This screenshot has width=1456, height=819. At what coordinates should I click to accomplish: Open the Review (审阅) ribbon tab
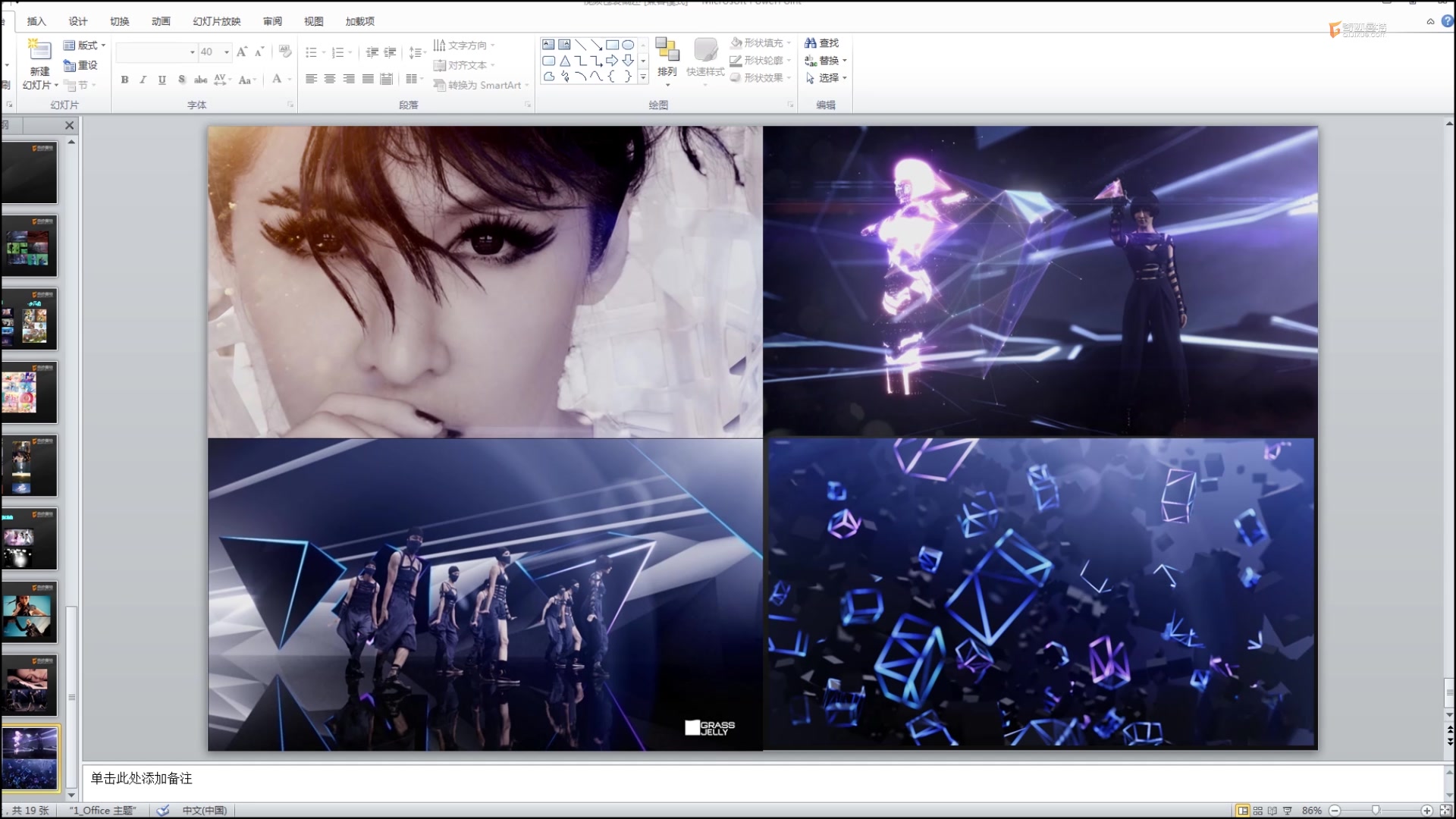[273, 21]
